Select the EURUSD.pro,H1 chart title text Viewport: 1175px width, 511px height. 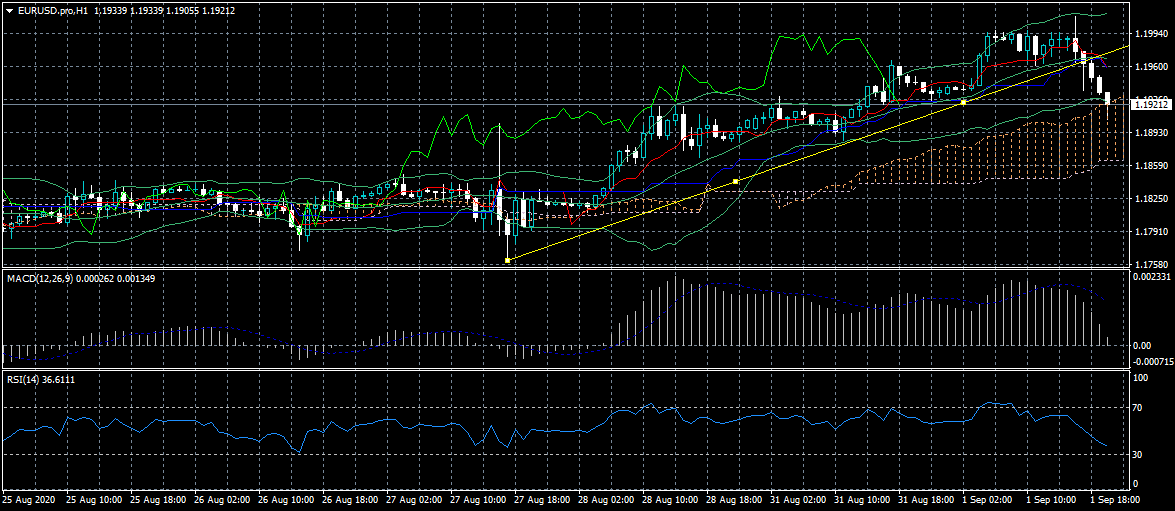[52, 10]
